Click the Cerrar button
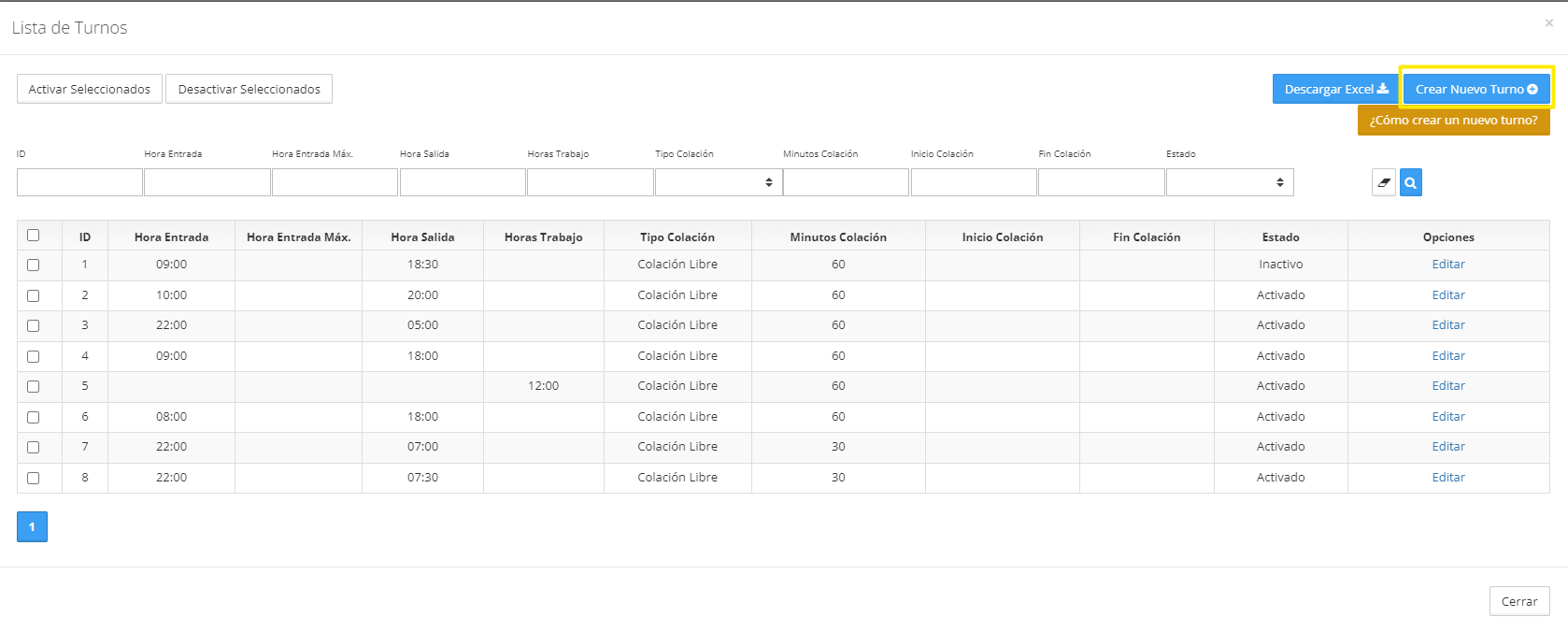The width and height of the screenshot is (1568, 617). 1518,601
